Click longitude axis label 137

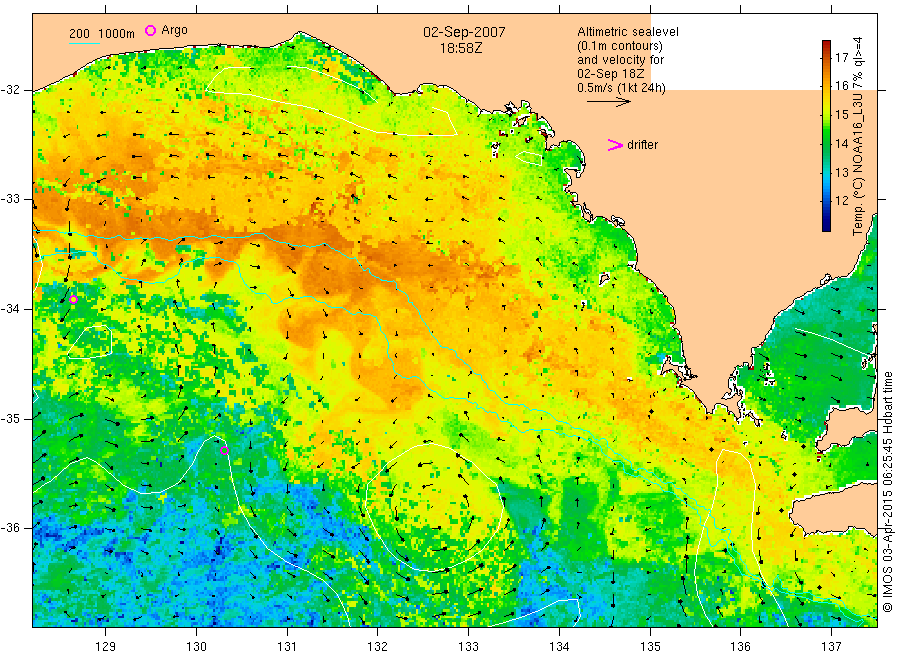[x=831, y=646]
